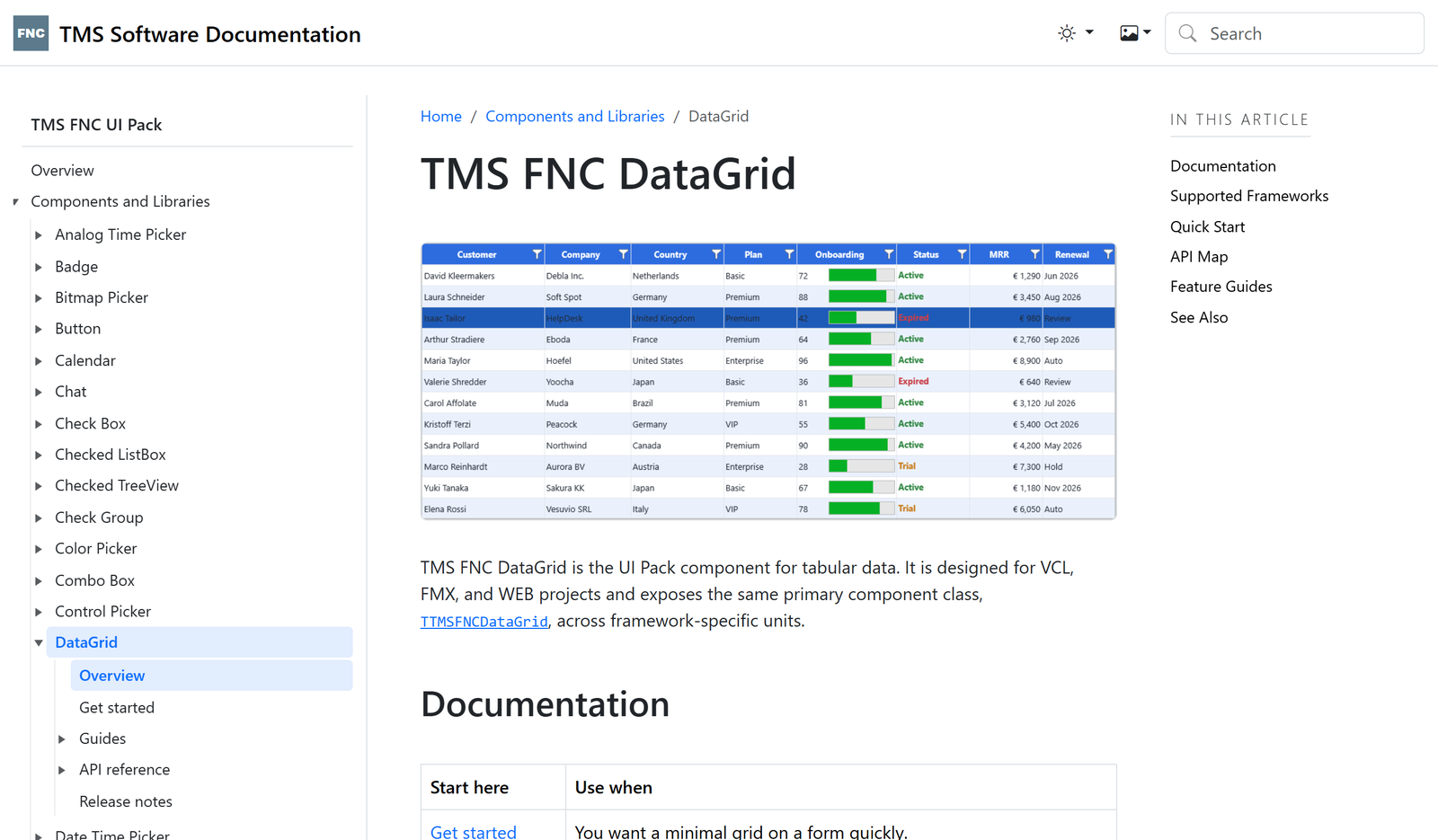Image resolution: width=1438 pixels, height=840 pixels.
Task: Click the Customer column filter icon
Action: 537,254
